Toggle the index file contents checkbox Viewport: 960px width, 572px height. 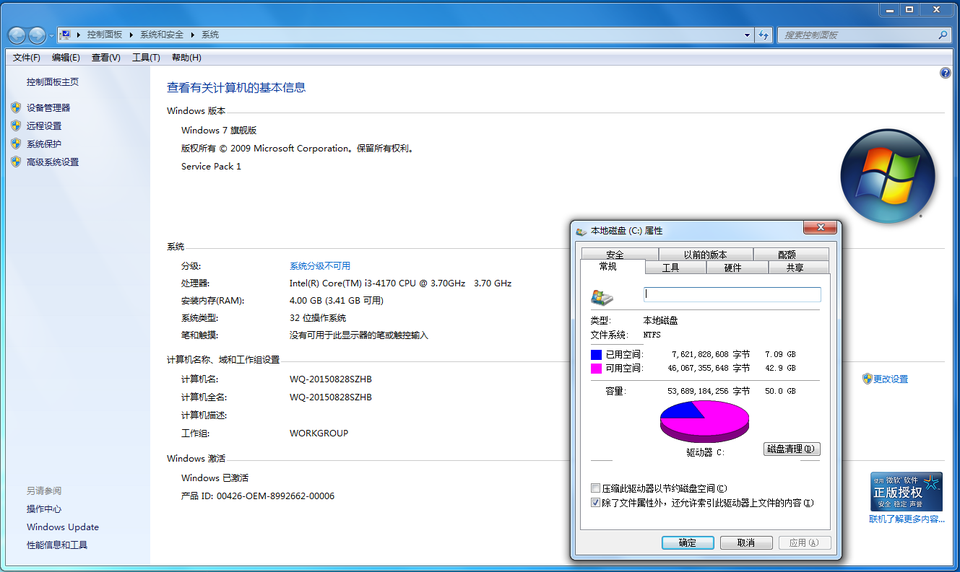coord(595,503)
